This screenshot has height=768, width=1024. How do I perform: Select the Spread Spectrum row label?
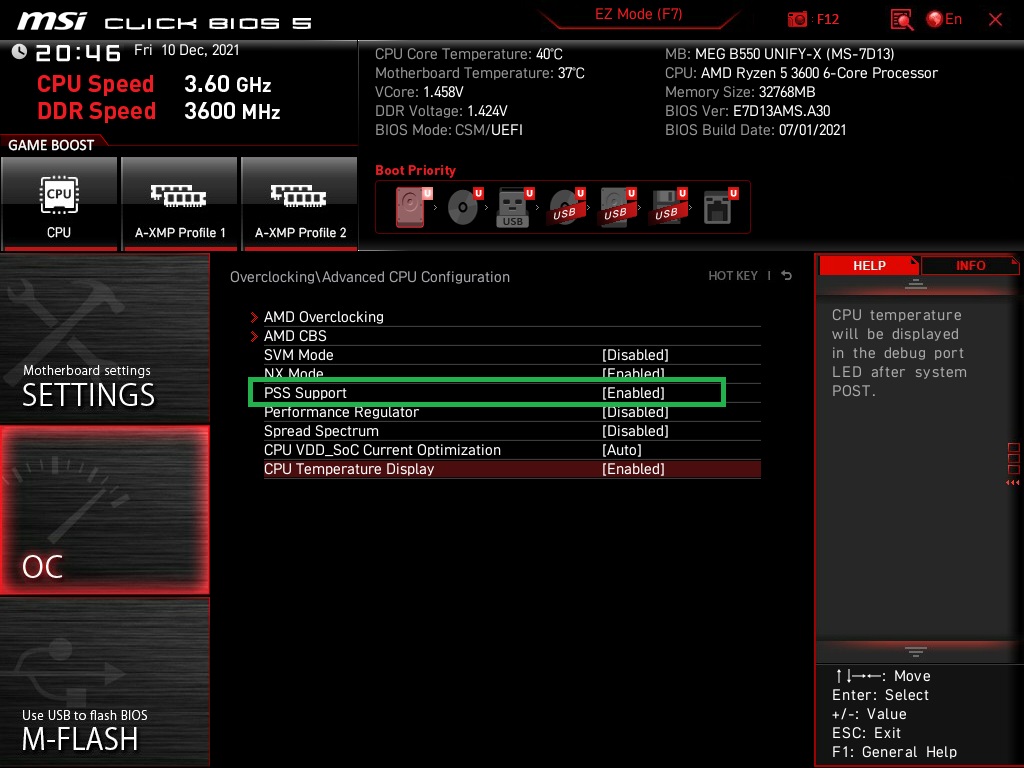click(x=321, y=431)
